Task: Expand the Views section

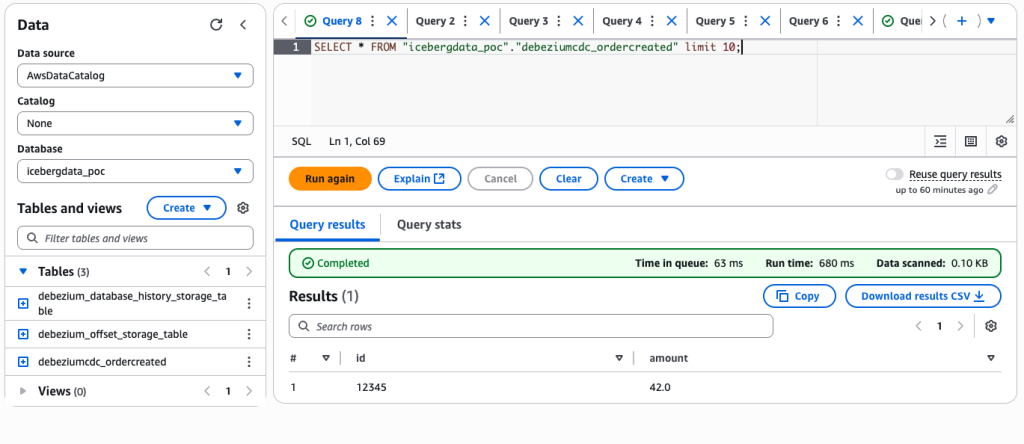Action: [x=23, y=391]
